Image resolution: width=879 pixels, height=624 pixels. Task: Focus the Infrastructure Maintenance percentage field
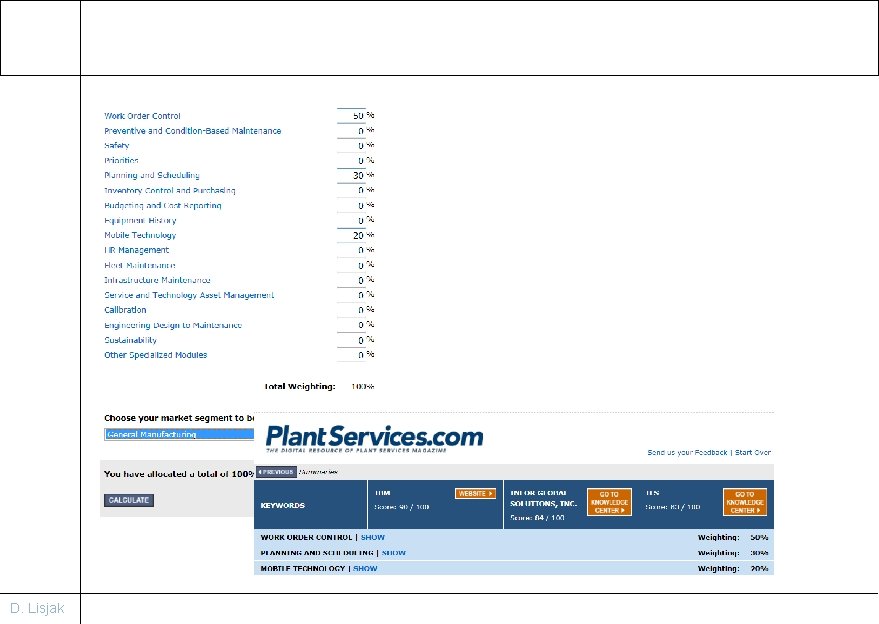tap(351, 280)
